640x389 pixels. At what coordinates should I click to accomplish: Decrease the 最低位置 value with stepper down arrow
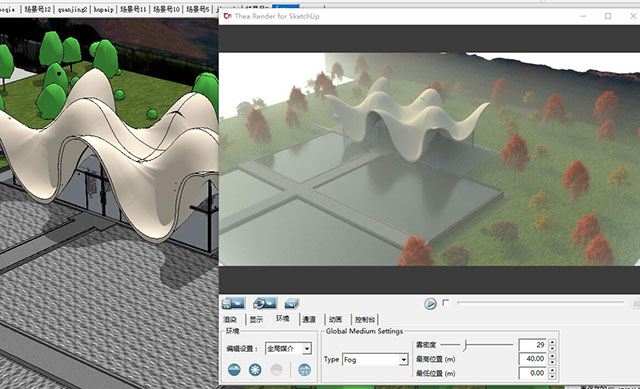(552, 376)
